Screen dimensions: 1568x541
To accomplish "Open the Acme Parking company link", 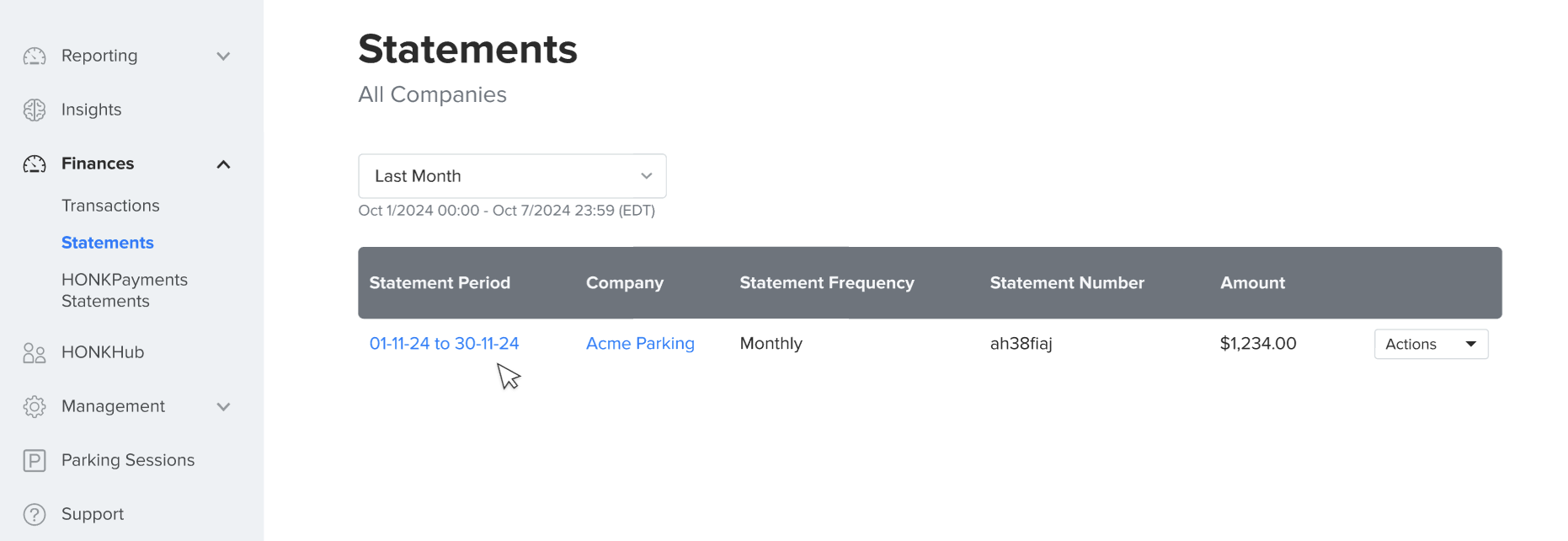I will 640,343.
